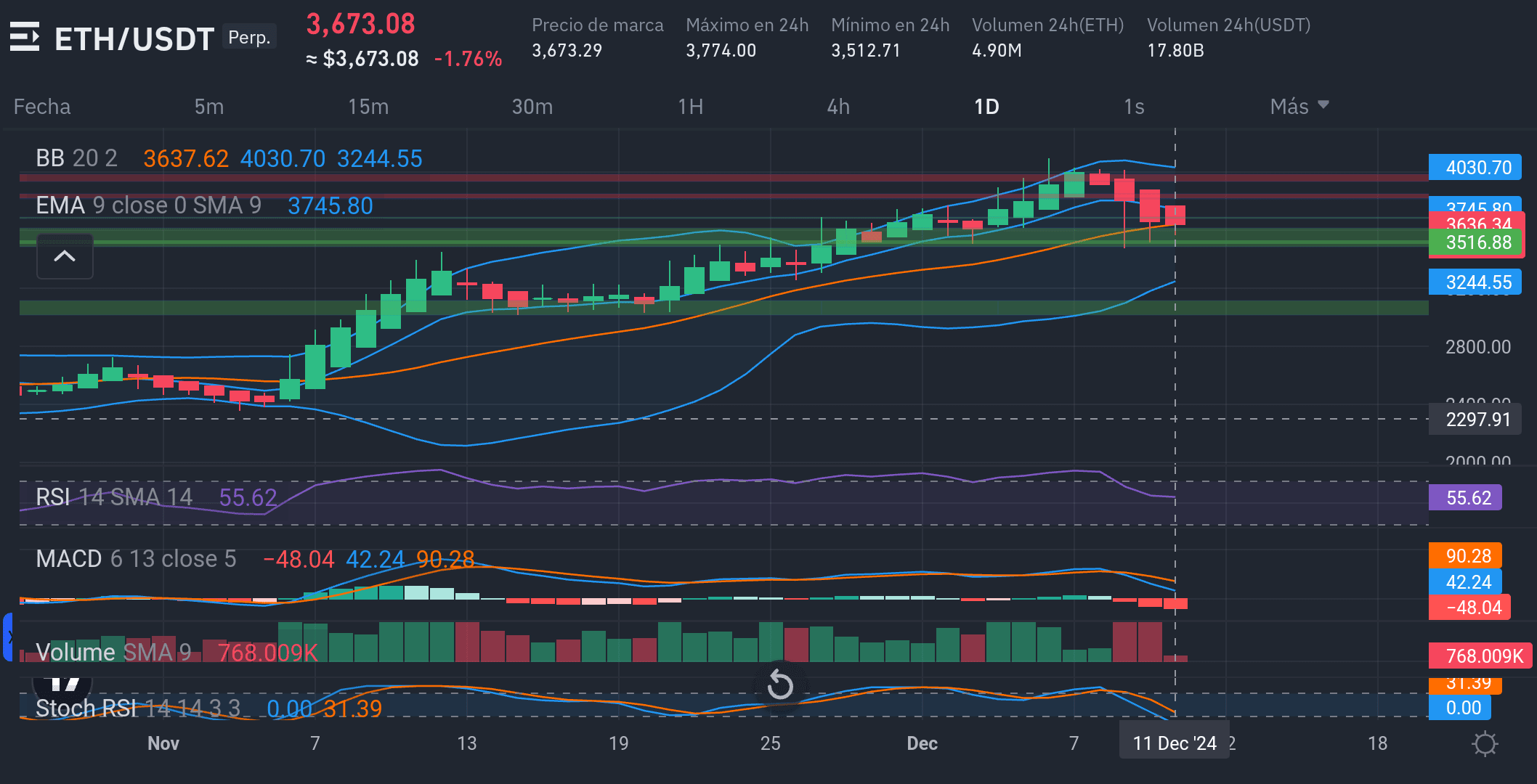The image size is (1537, 784).
Task: Click the Perp. contract type badge
Action: point(249,37)
